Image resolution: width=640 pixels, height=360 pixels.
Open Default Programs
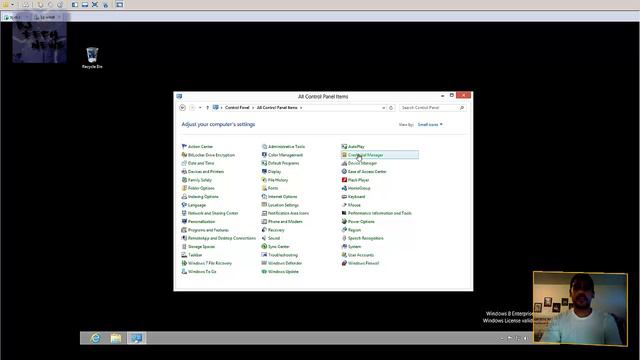[x=280, y=163]
